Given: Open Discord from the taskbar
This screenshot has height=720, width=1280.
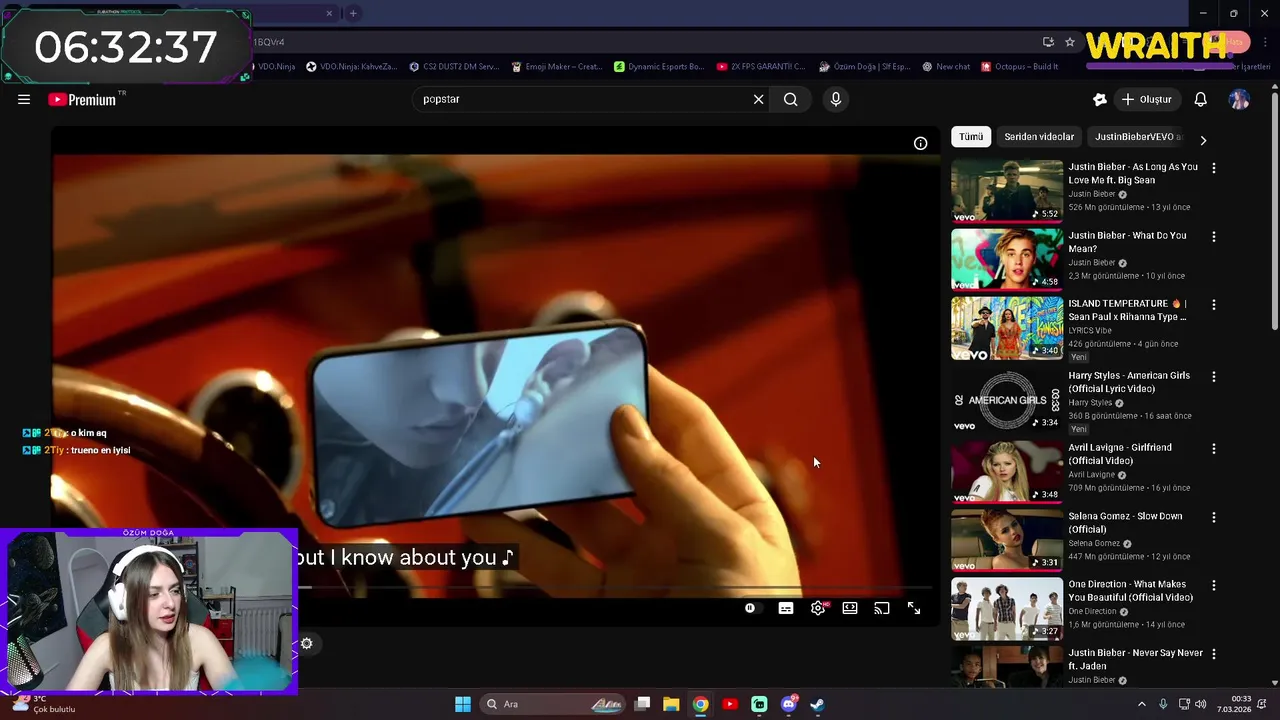Looking at the screenshot, I should (788, 704).
